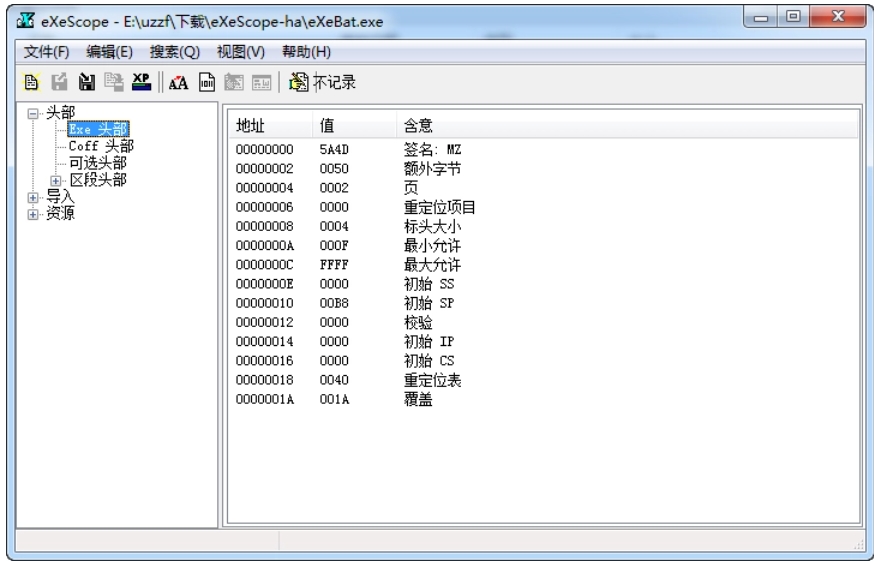Viewport: 874px width, 561px height.
Task: Click the 初始 SS meaning text
Action: coord(429,284)
